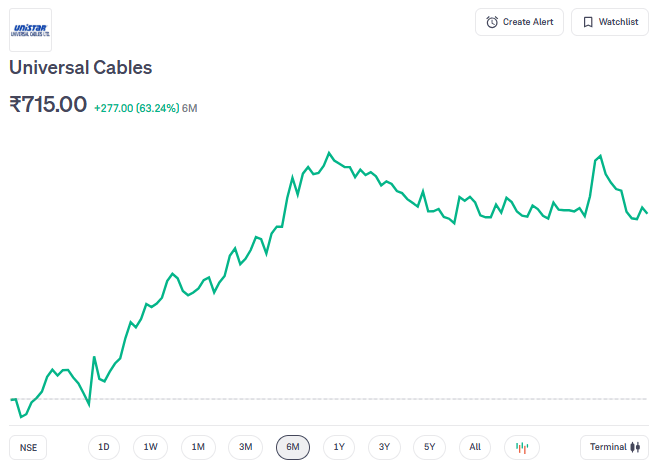Show the All time price history

[475, 447]
